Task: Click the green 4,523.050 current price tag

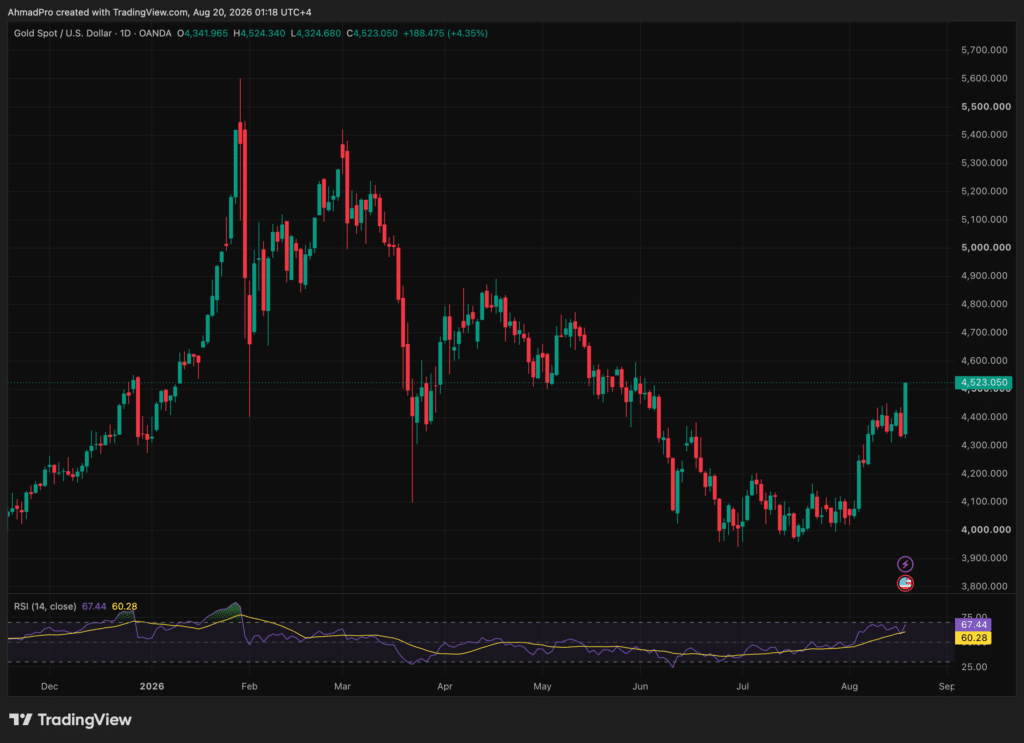Action: [984, 383]
